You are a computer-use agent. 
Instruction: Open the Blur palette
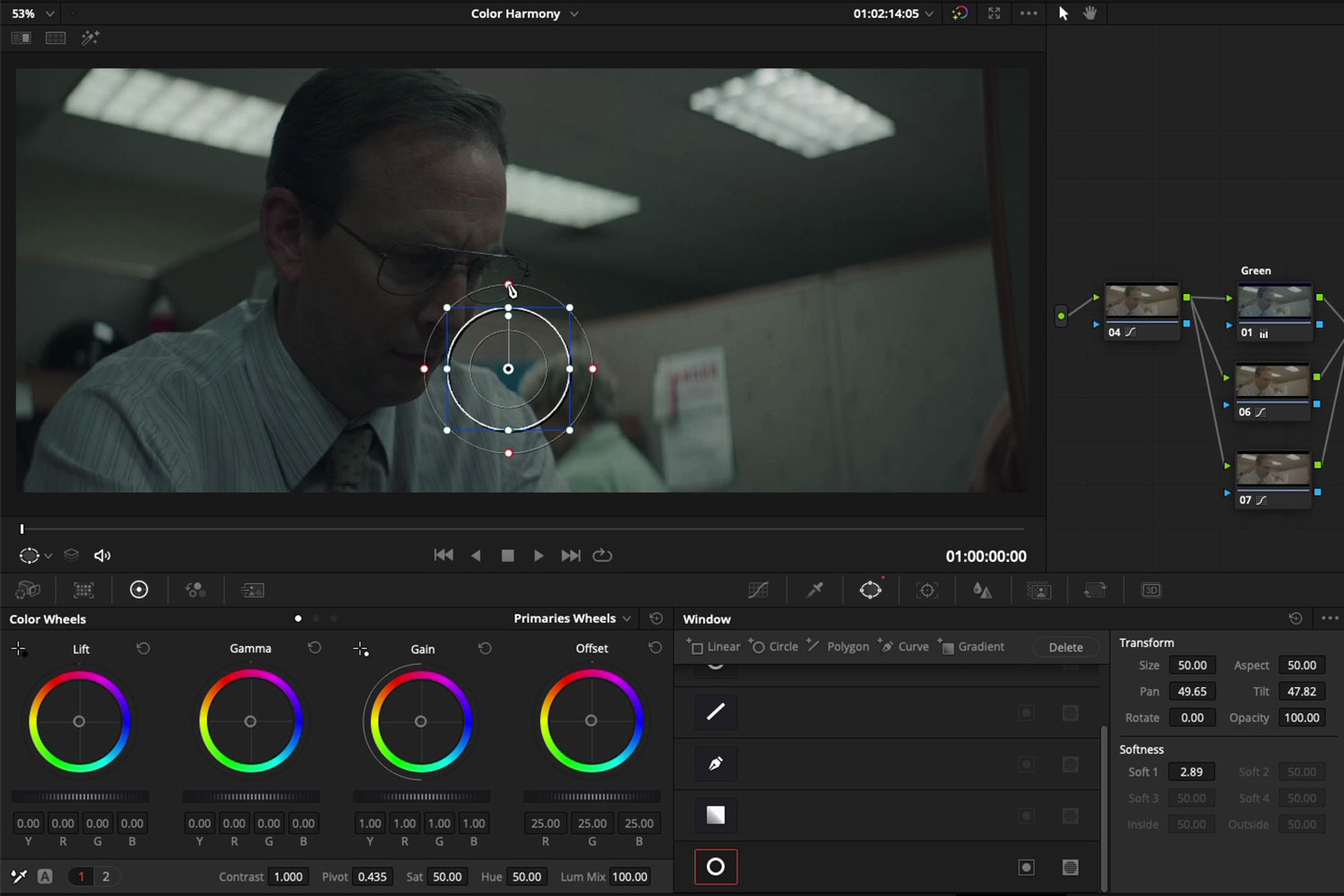coord(983,590)
